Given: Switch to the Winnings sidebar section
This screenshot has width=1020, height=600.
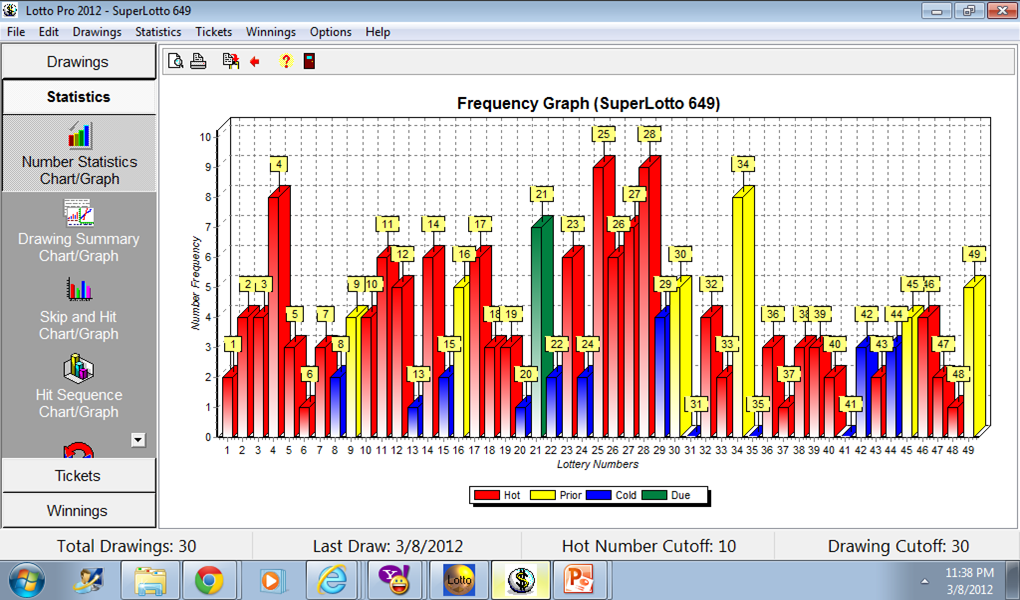Looking at the screenshot, I should tap(78, 511).
